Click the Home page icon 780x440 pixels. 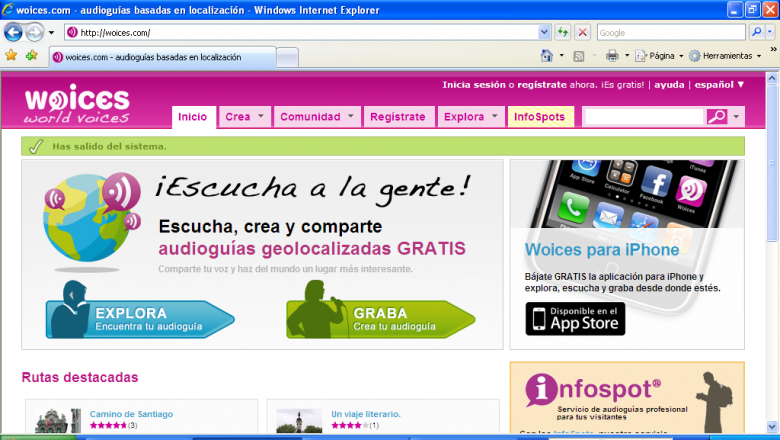point(547,56)
